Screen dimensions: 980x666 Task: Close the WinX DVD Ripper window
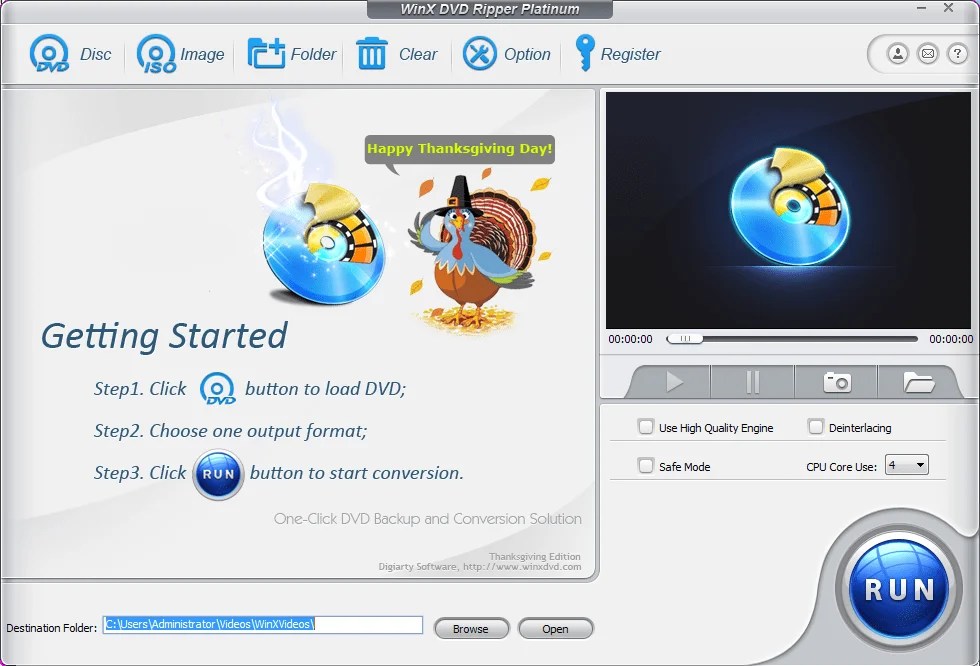pyautogui.click(x=948, y=8)
